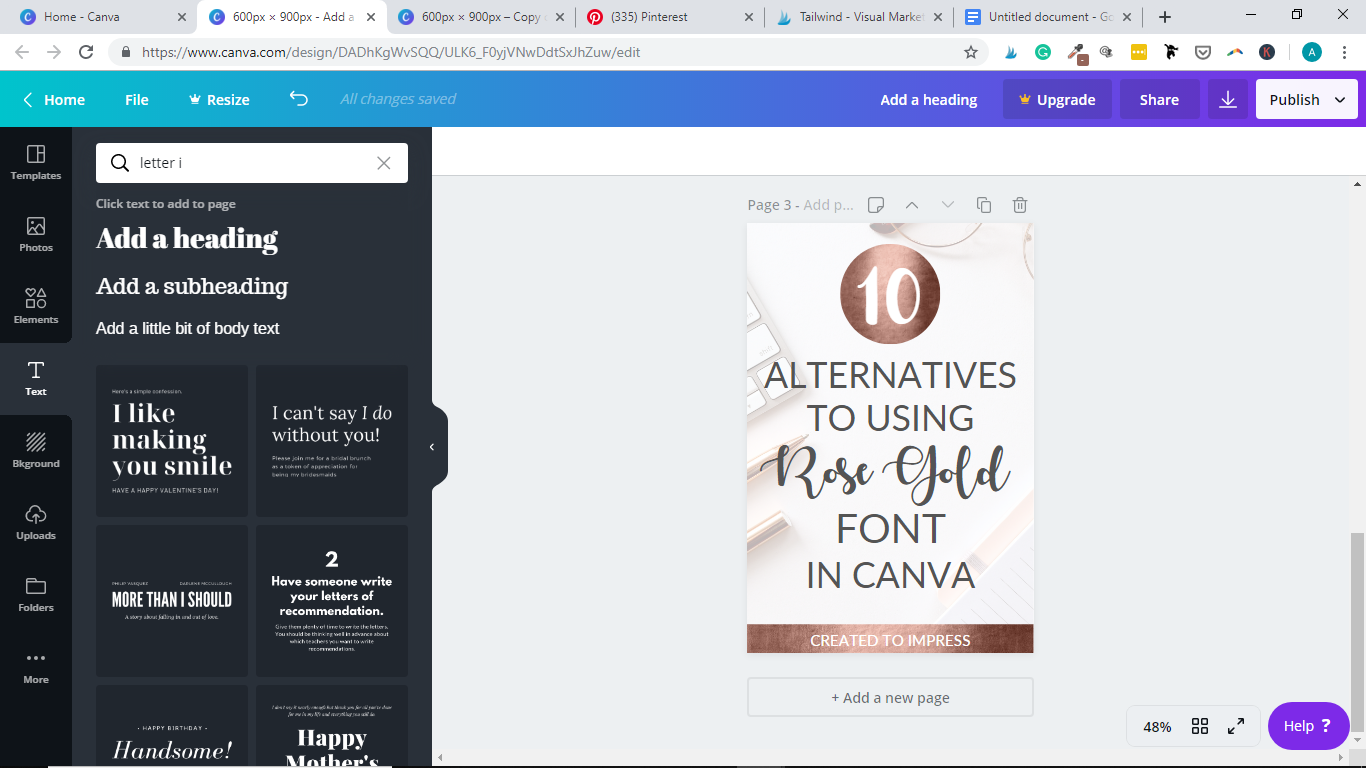This screenshot has height=768, width=1366.
Task: Open the 48% zoom level menu
Action: click(1157, 727)
